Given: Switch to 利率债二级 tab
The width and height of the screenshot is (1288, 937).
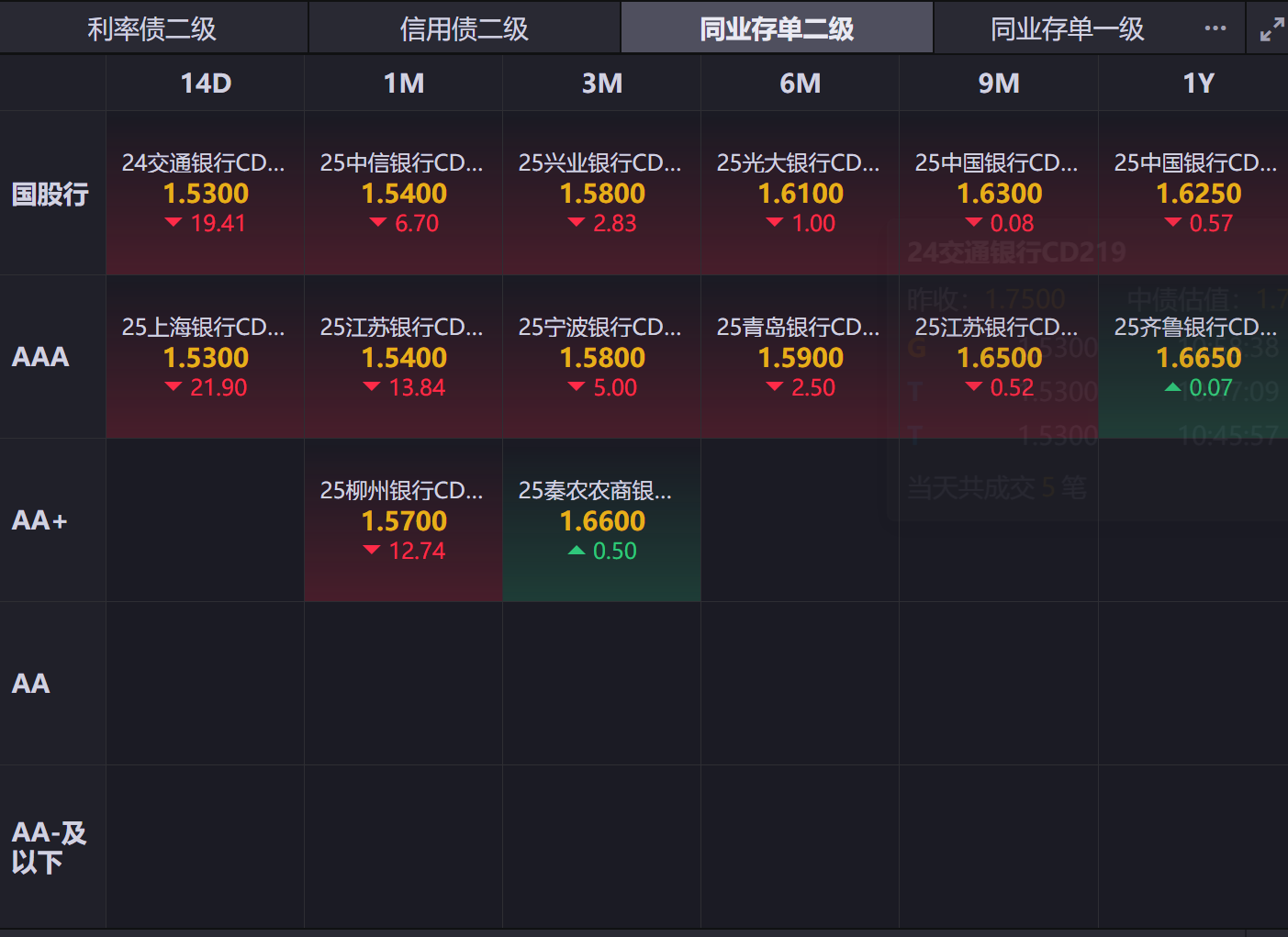Looking at the screenshot, I should [152, 28].
